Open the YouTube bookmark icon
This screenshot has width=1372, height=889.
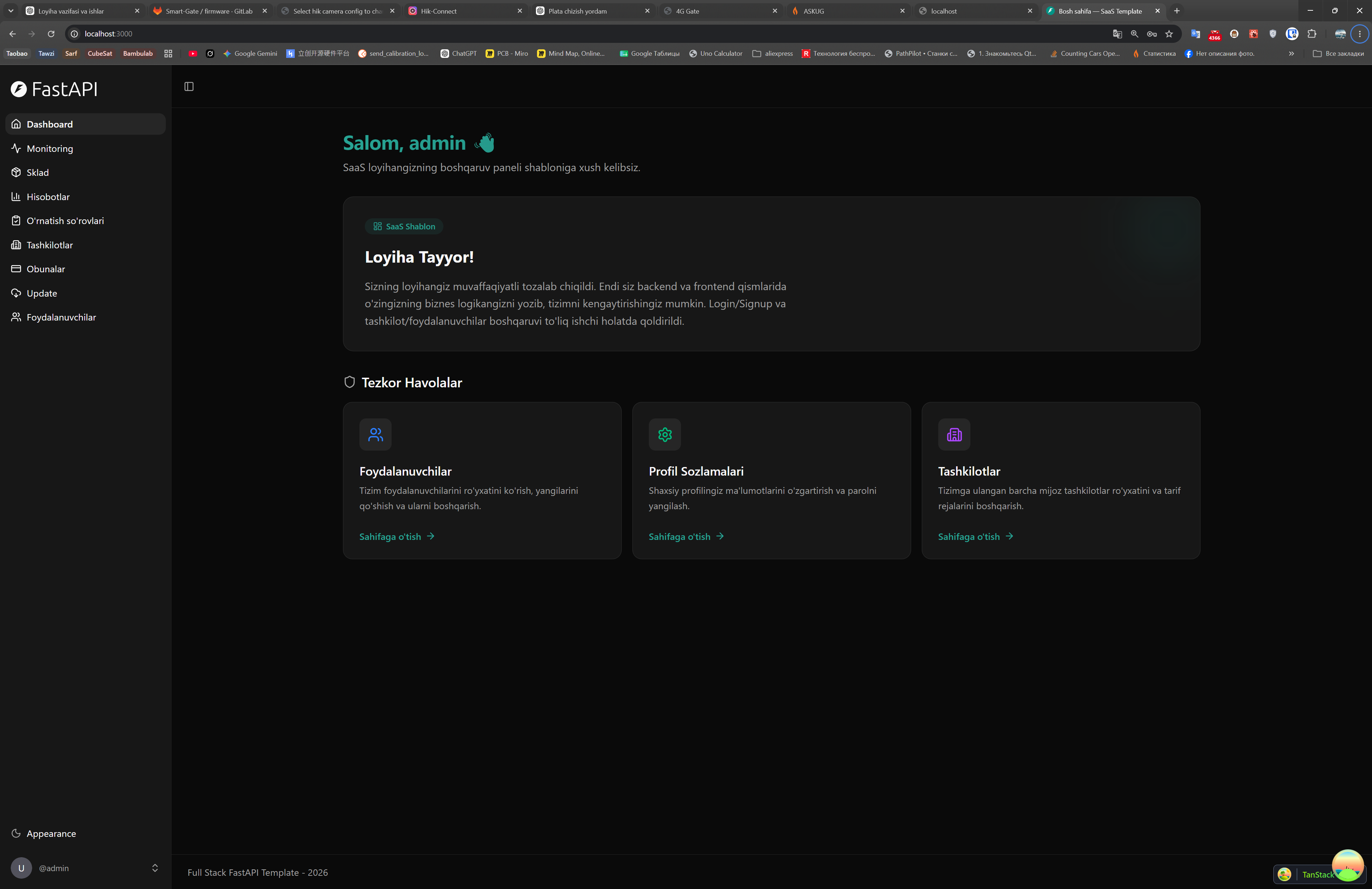(193, 54)
